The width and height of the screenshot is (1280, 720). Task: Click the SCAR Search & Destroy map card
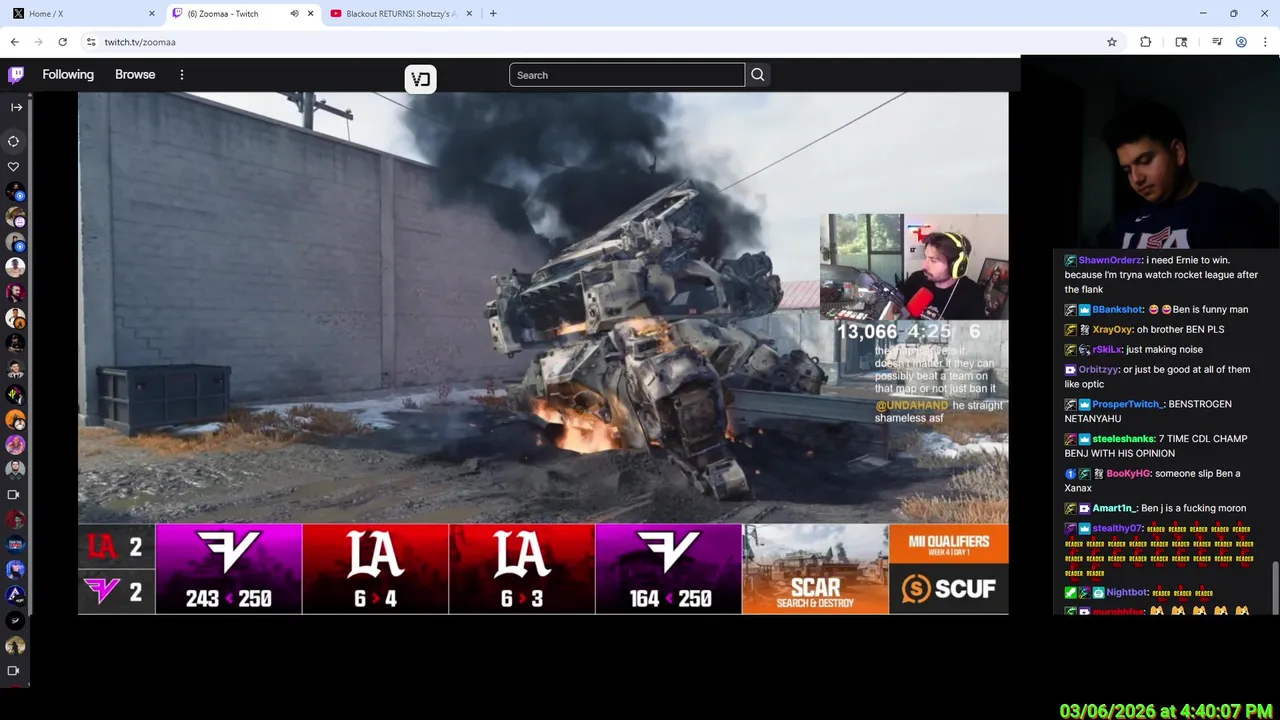[815, 568]
